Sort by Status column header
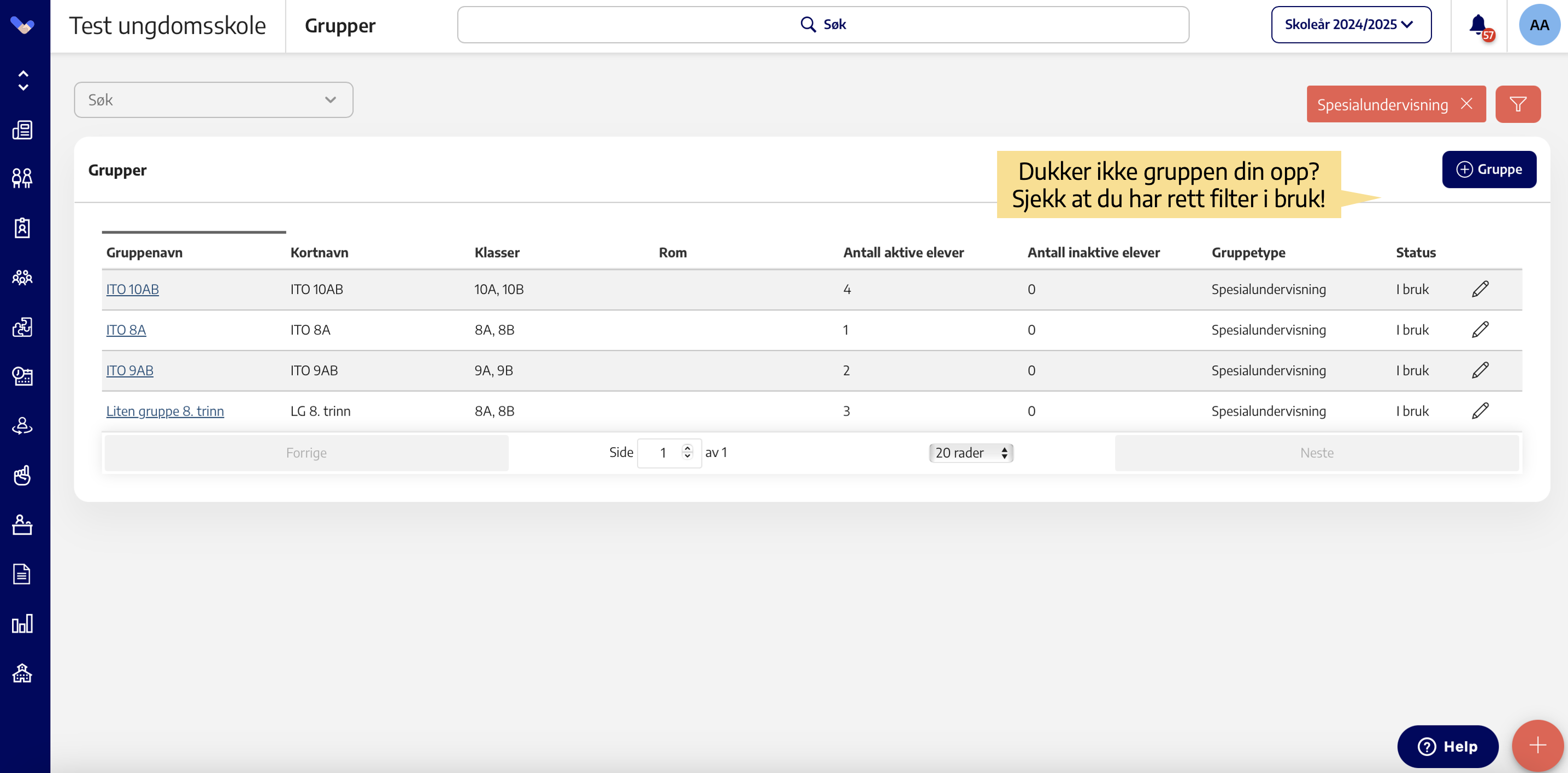1568x773 pixels. 1415,252
